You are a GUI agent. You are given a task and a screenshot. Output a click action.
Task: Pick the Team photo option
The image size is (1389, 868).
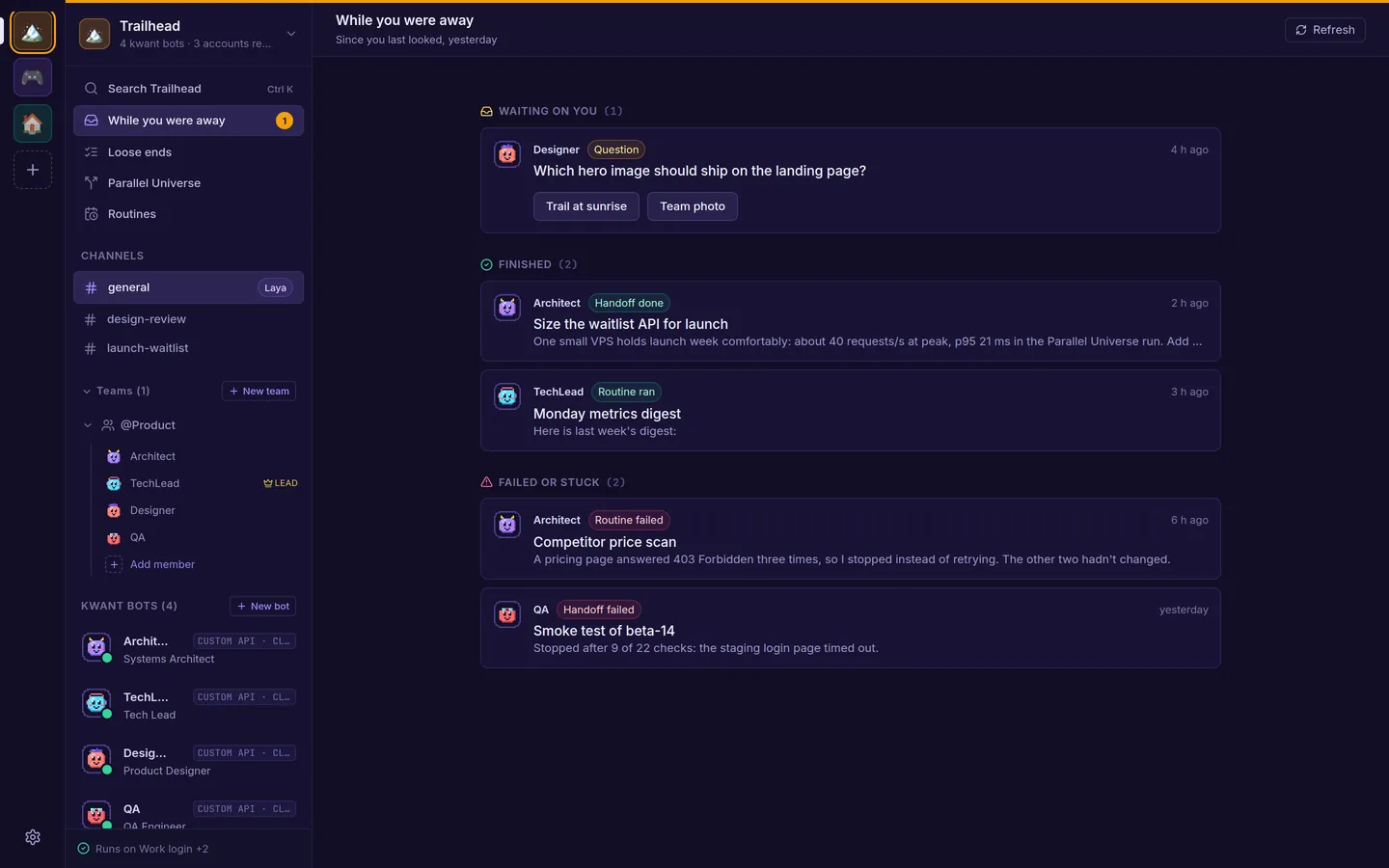[693, 206]
